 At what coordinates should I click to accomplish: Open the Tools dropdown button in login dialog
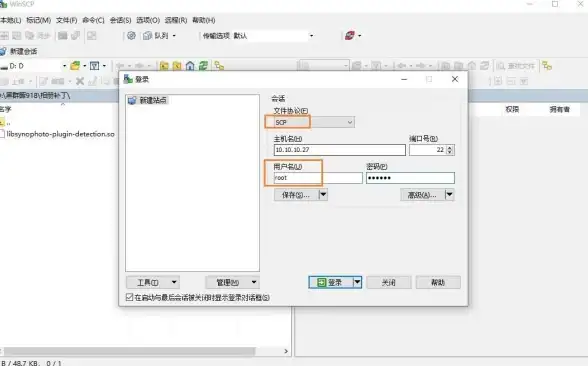153,282
